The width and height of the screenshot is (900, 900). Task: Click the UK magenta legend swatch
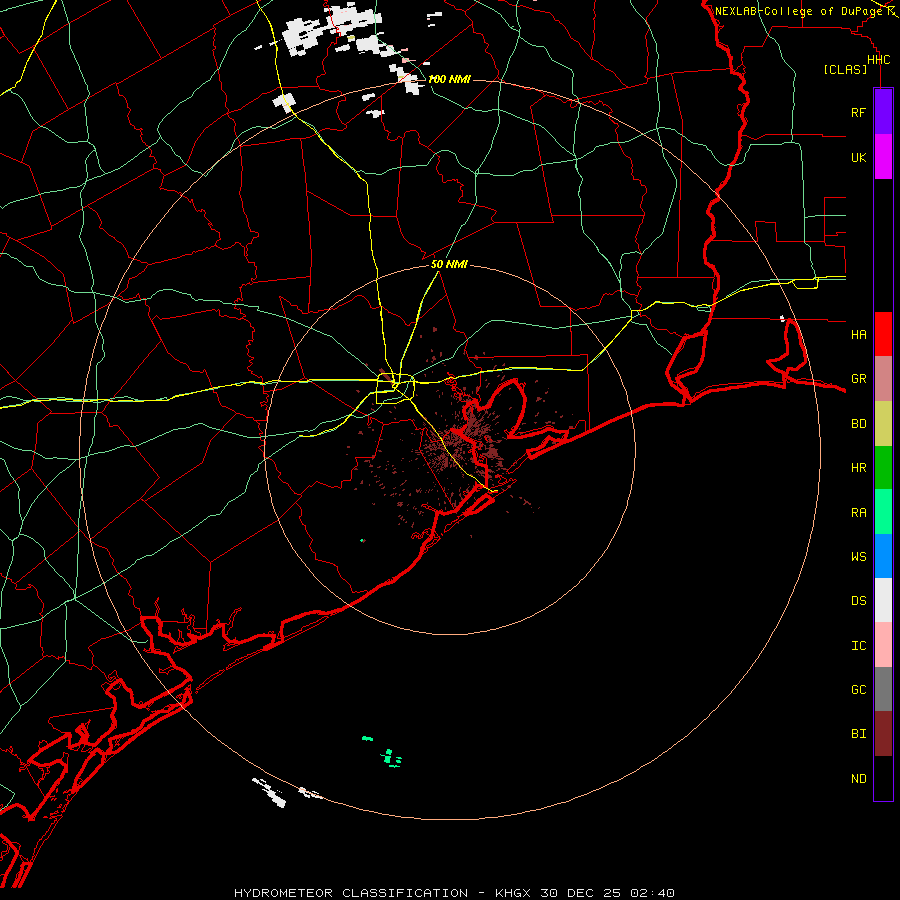point(883,157)
